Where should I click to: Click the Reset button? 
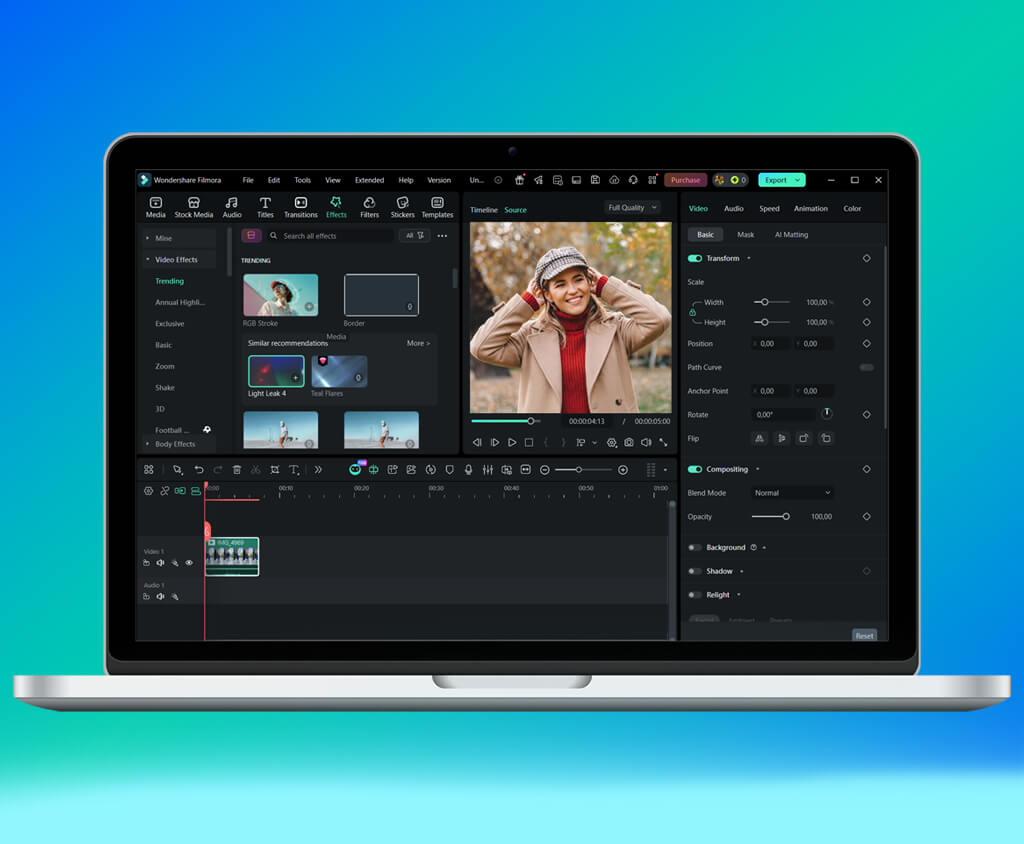pyautogui.click(x=864, y=635)
